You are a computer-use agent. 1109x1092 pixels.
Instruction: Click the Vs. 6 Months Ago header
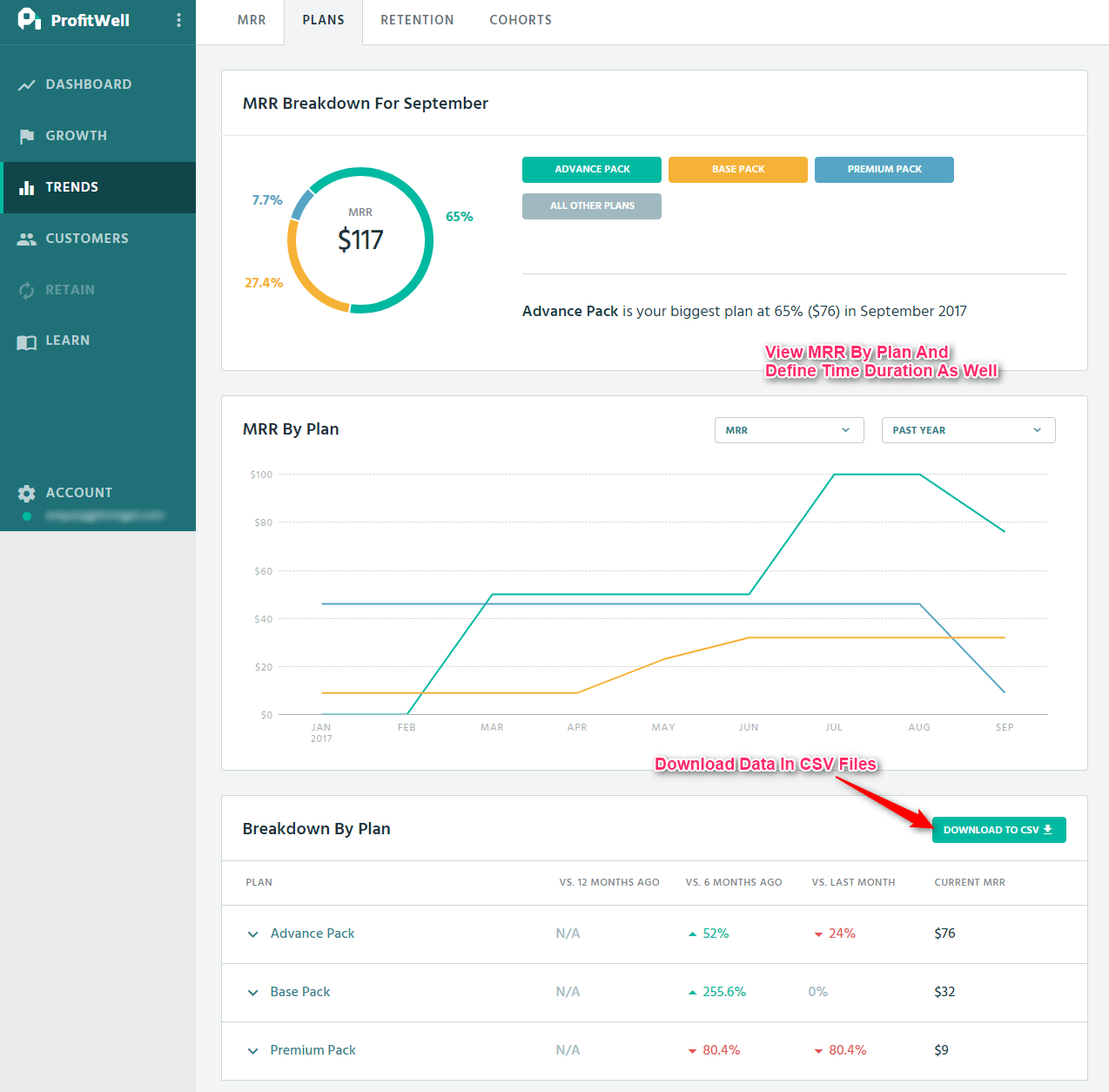click(734, 882)
